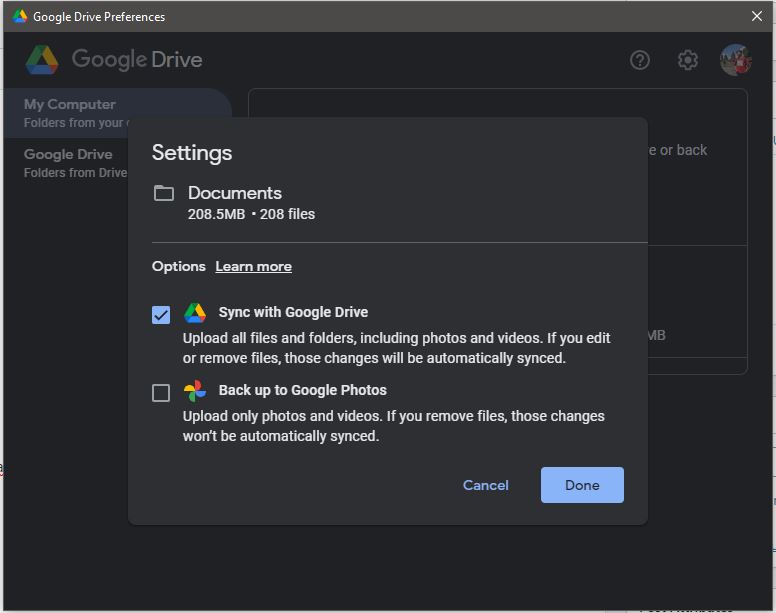Screen dimensions: 776x613
Task: Open the Learn more link
Action: (253, 266)
